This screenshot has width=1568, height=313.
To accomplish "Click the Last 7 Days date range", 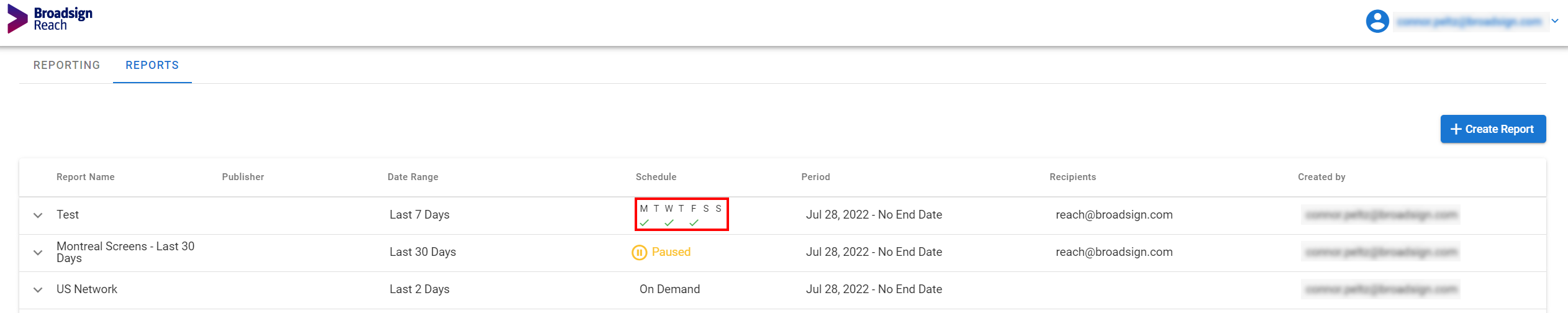I will 420,215.
